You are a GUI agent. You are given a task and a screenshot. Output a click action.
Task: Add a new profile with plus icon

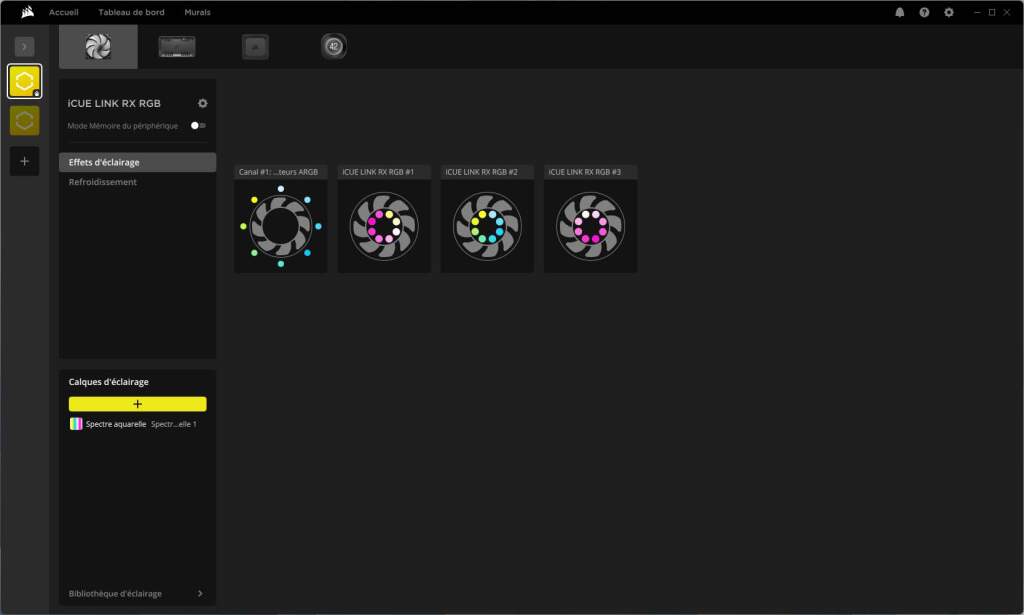tap(24, 161)
